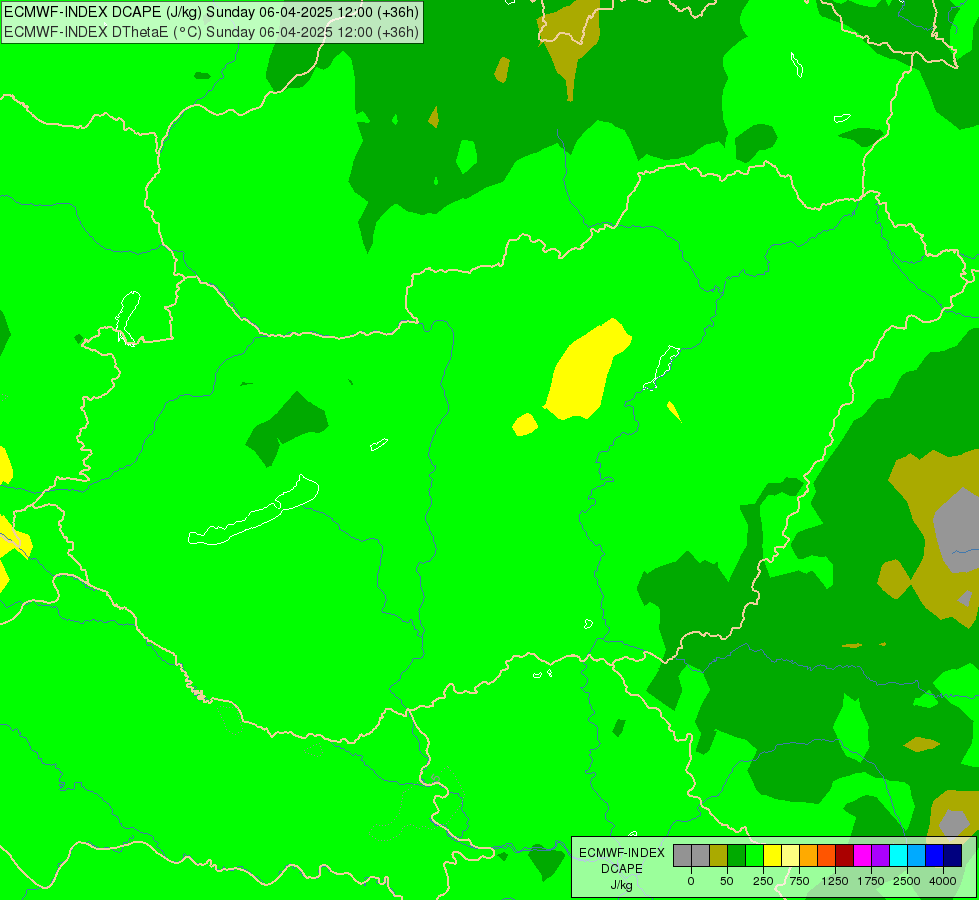This screenshot has width=979, height=900.
Task: Click the 750 tick label in legend
Action: (x=799, y=881)
